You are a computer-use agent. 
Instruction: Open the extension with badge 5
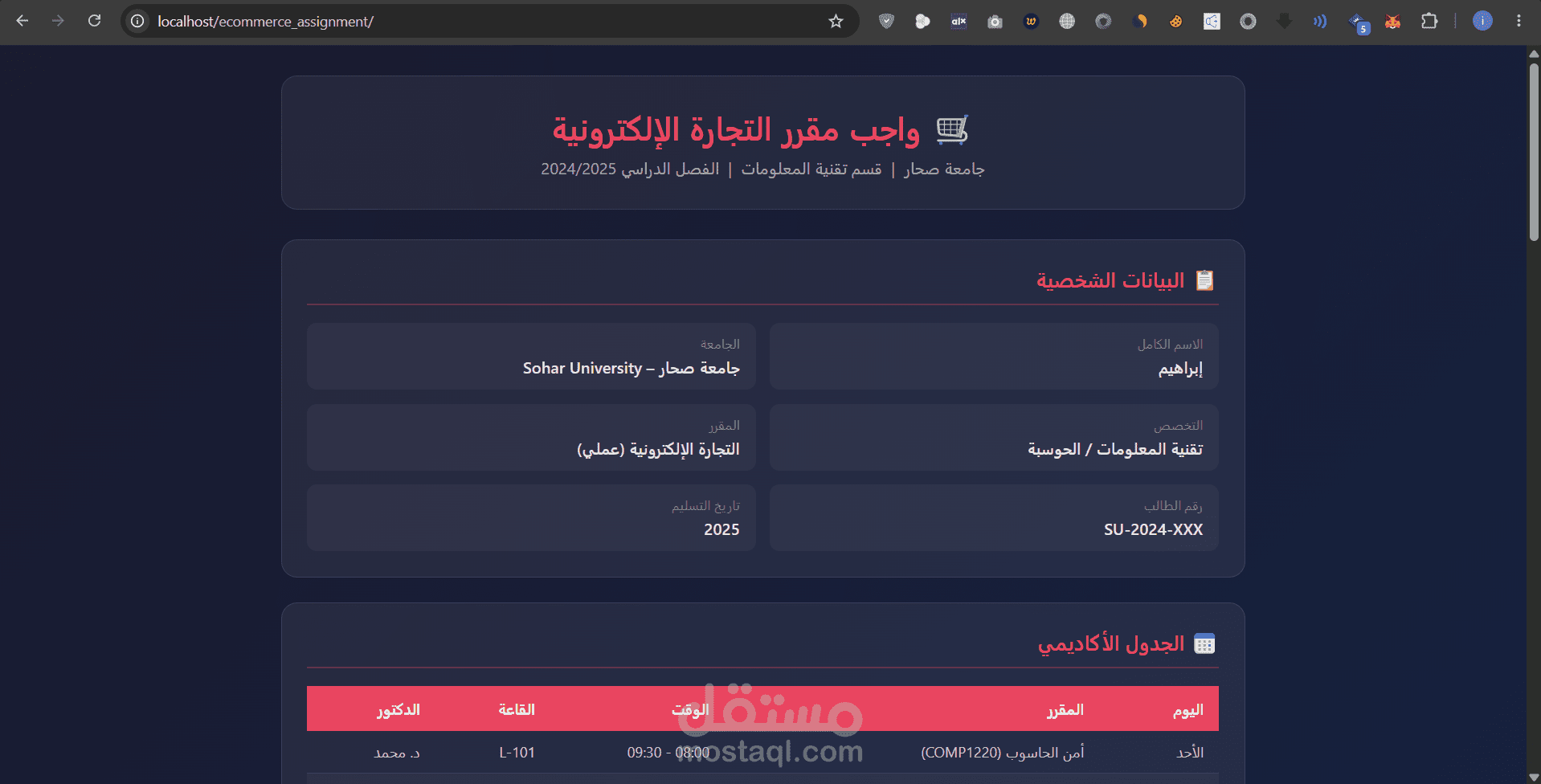(x=1359, y=23)
